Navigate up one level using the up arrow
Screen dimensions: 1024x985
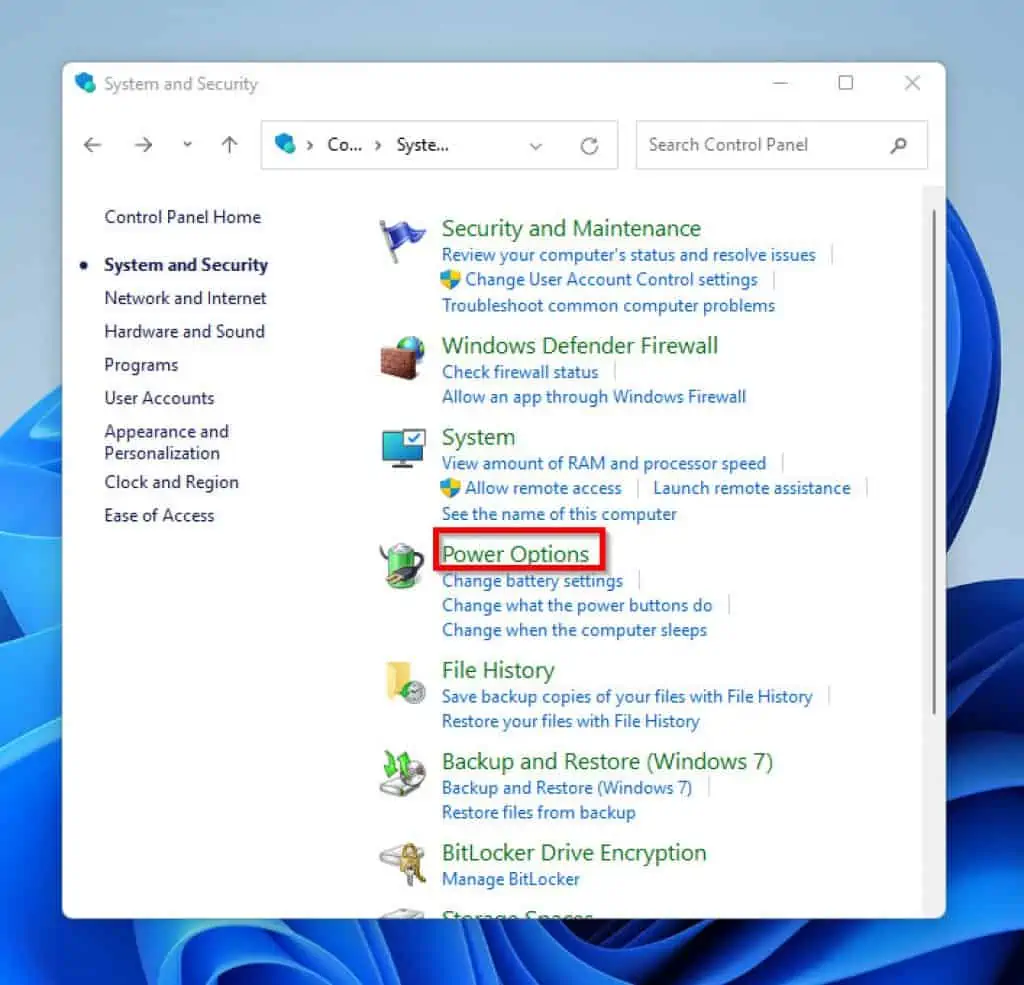coord(228,144)
